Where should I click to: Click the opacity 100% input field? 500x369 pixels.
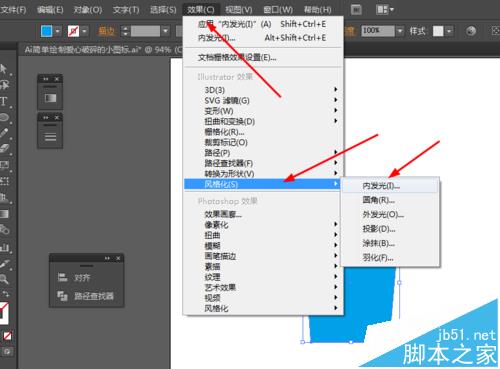[x=378, y=31]
